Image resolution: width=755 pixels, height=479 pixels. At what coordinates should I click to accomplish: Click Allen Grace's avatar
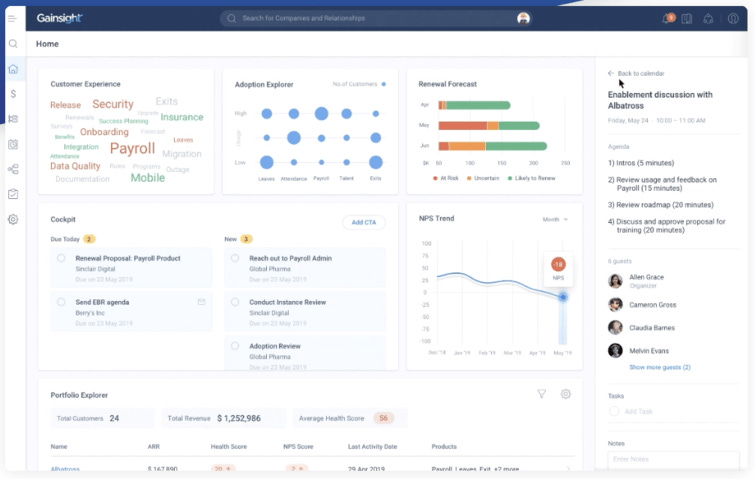pos(615,281)
